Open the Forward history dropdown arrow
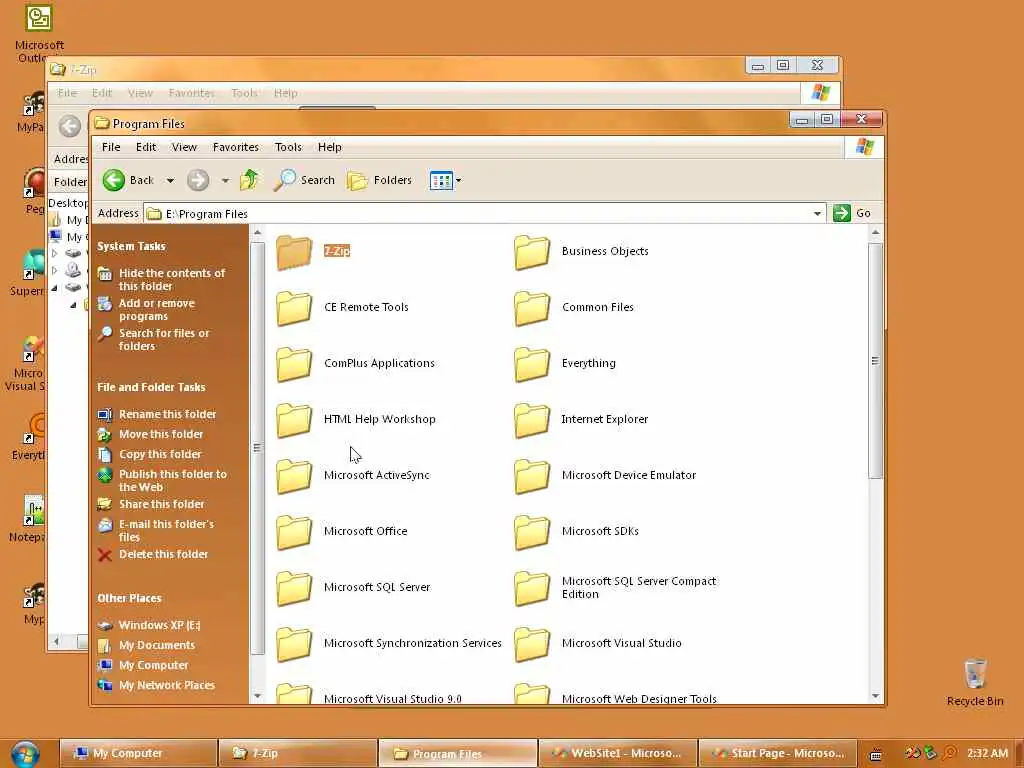 tap(225, 181)
